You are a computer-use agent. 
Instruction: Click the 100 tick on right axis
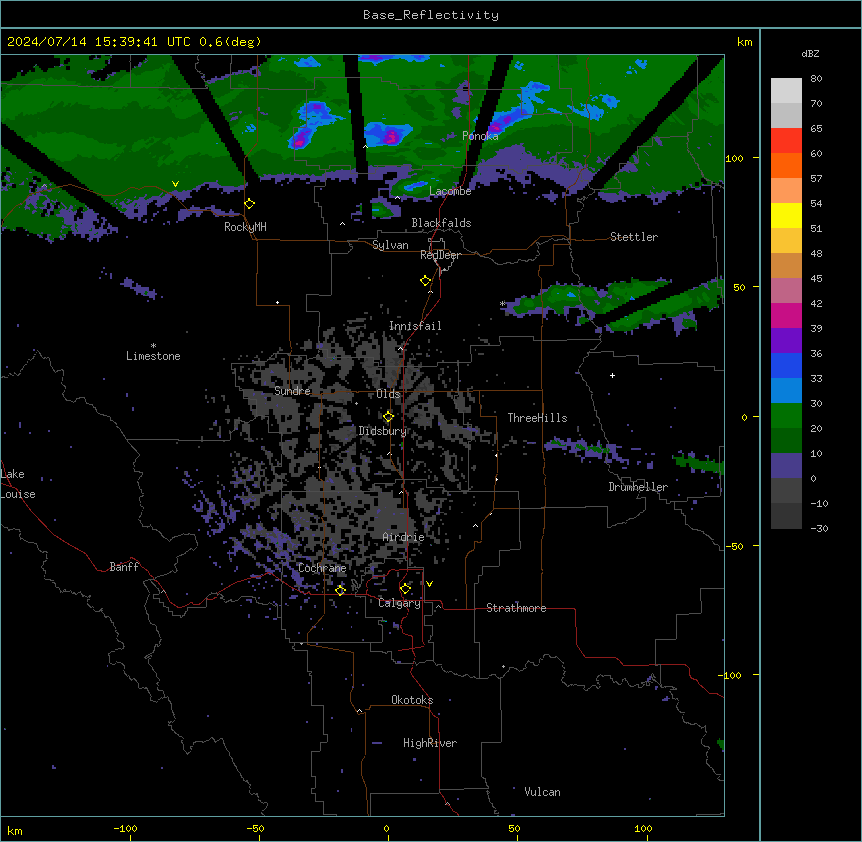734,158
